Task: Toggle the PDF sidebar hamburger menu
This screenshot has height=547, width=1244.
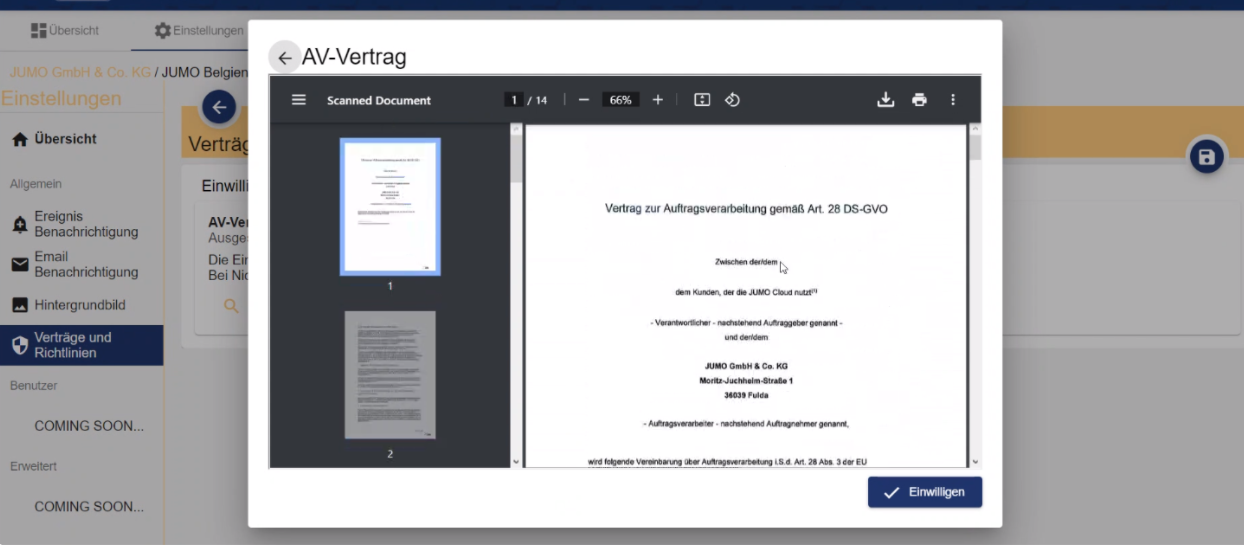Action: pyautogui.click(x=299, y=100)
